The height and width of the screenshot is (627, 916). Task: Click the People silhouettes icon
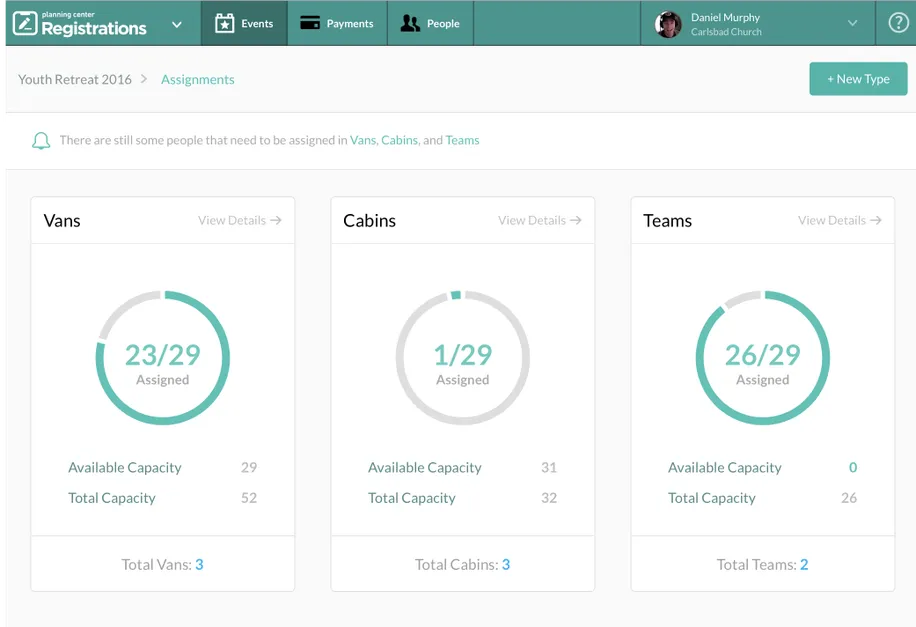pyautogui.click(x=410, y=23)
